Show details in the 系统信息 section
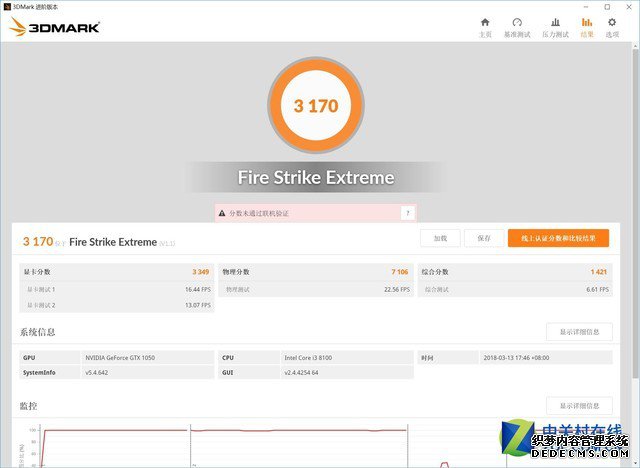This screenshot has width=640, height=468. [x=579, y=332]
